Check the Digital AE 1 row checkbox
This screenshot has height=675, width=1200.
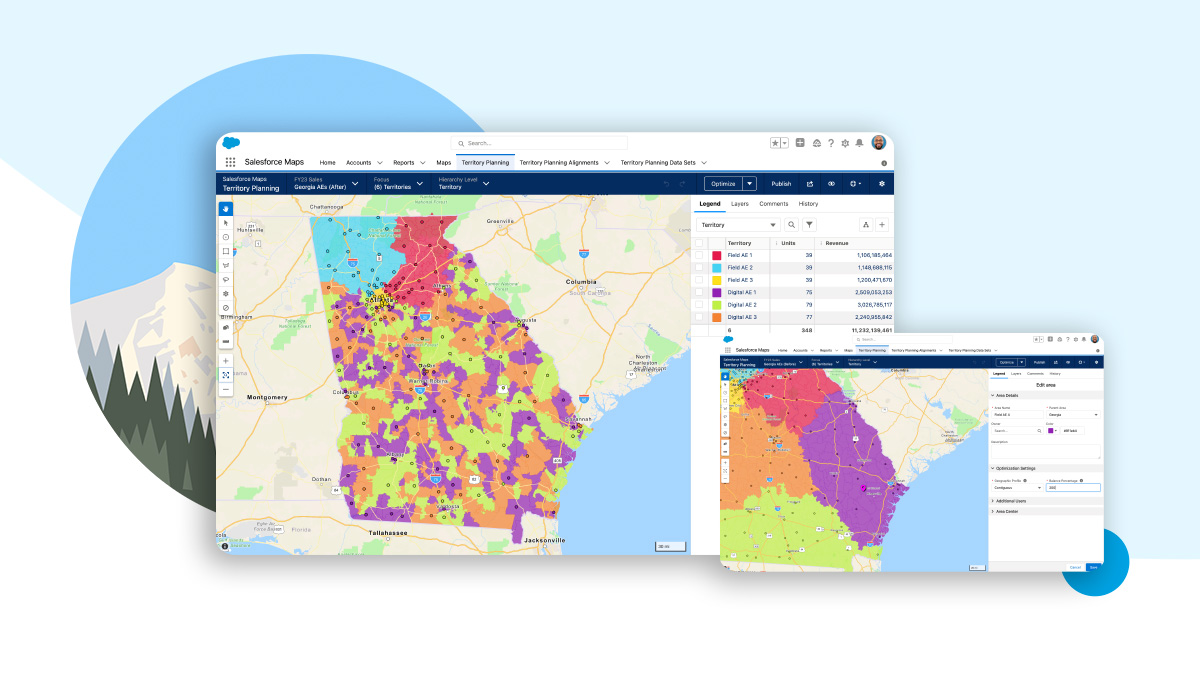tap(699, 292)
